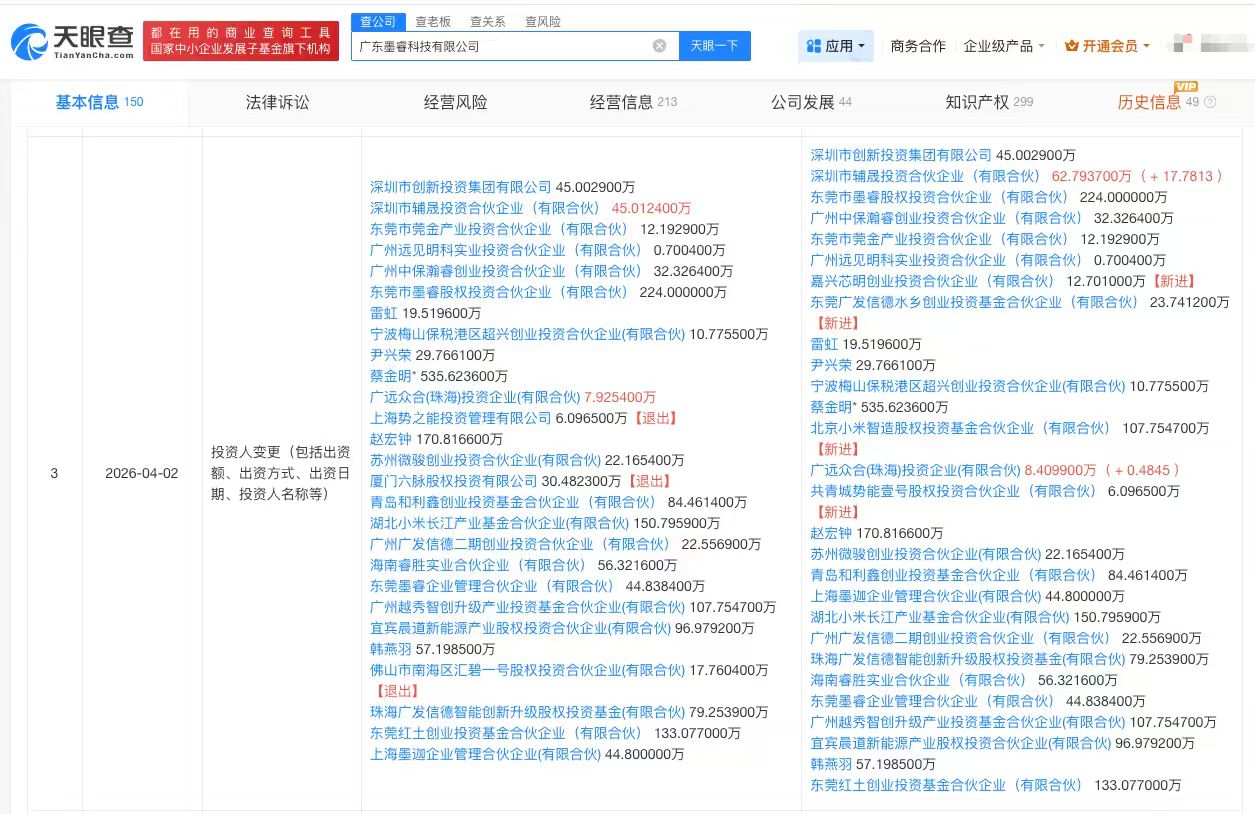1255x814 pixels.
Task: Select the red 62.793700万 (+17.7813) amount
Action: click(x=1138, y=176)
